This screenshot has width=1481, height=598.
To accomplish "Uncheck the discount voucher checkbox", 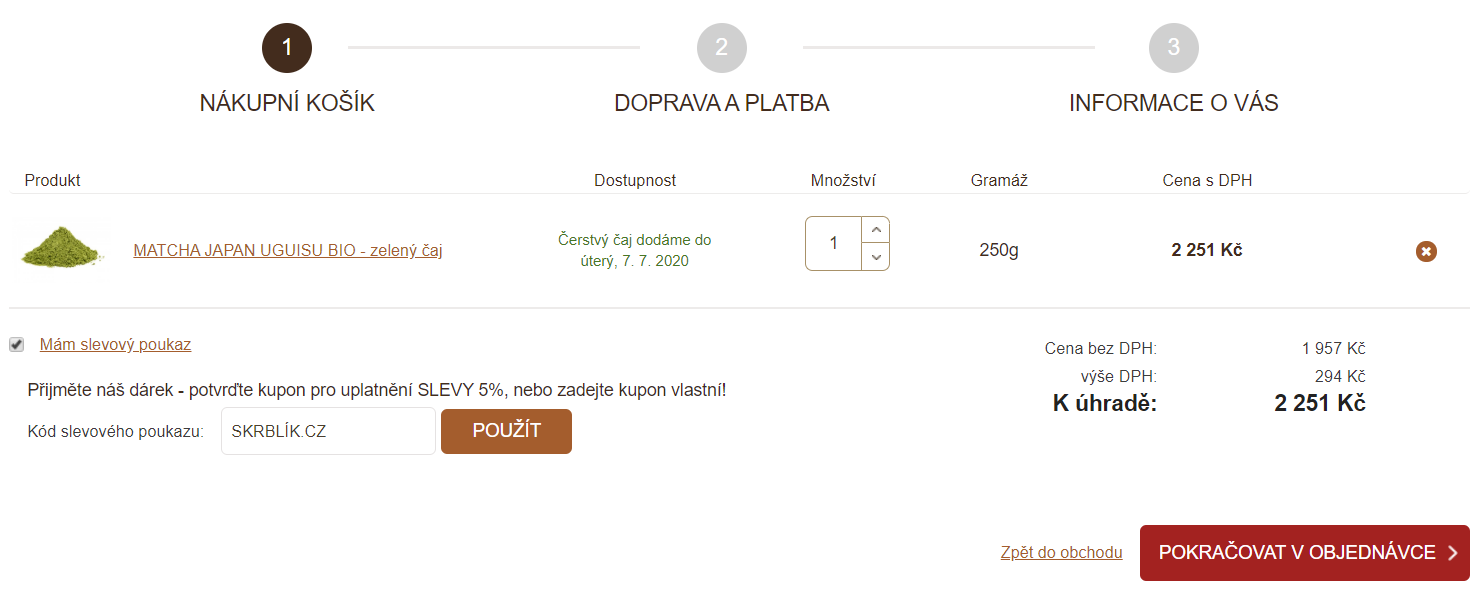I will 17,345.
